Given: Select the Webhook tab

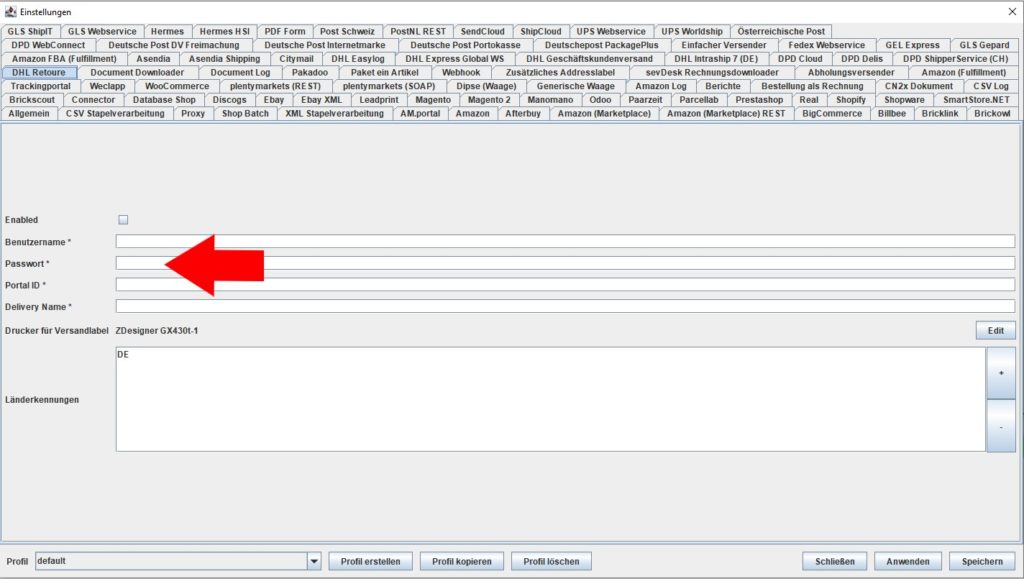Looking at the screenshot, I should [461, 72].
